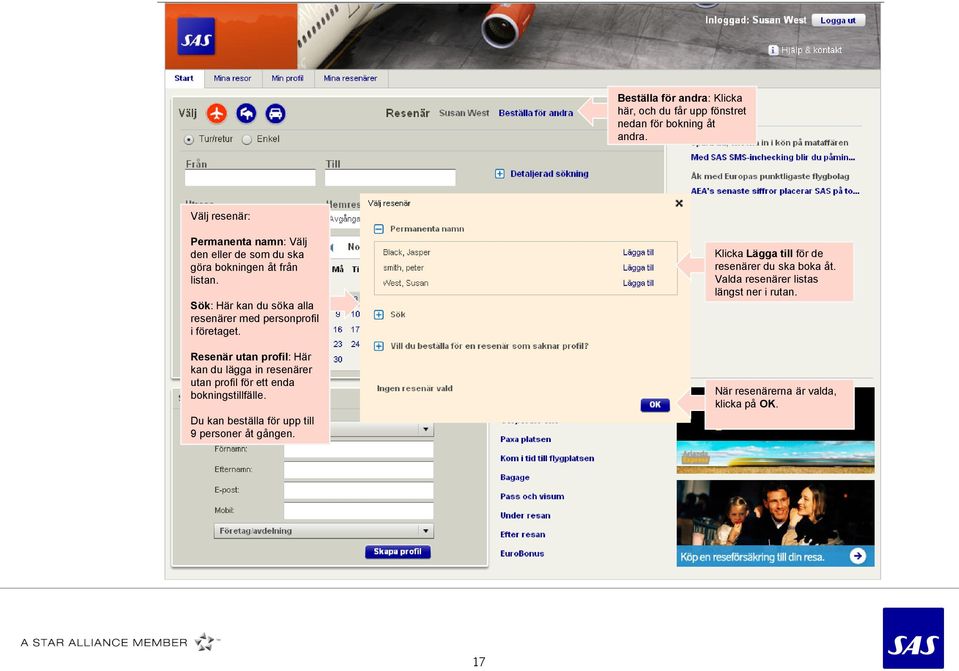Viewport: 959px width, 671px height.
Task: Open the Mina resor tab
Action: point(232,78)
